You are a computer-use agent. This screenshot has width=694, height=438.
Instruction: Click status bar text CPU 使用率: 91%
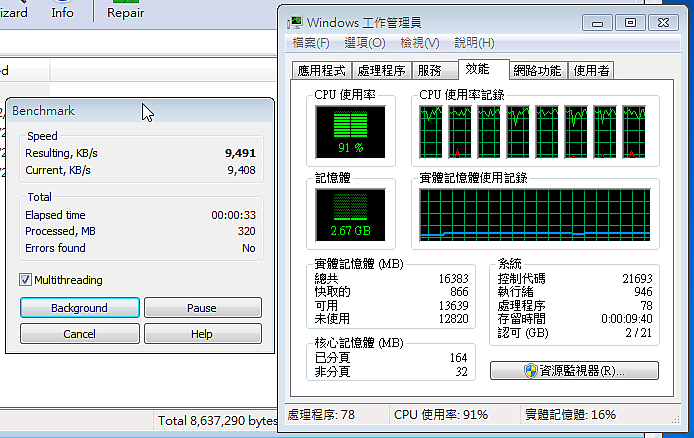441,415
